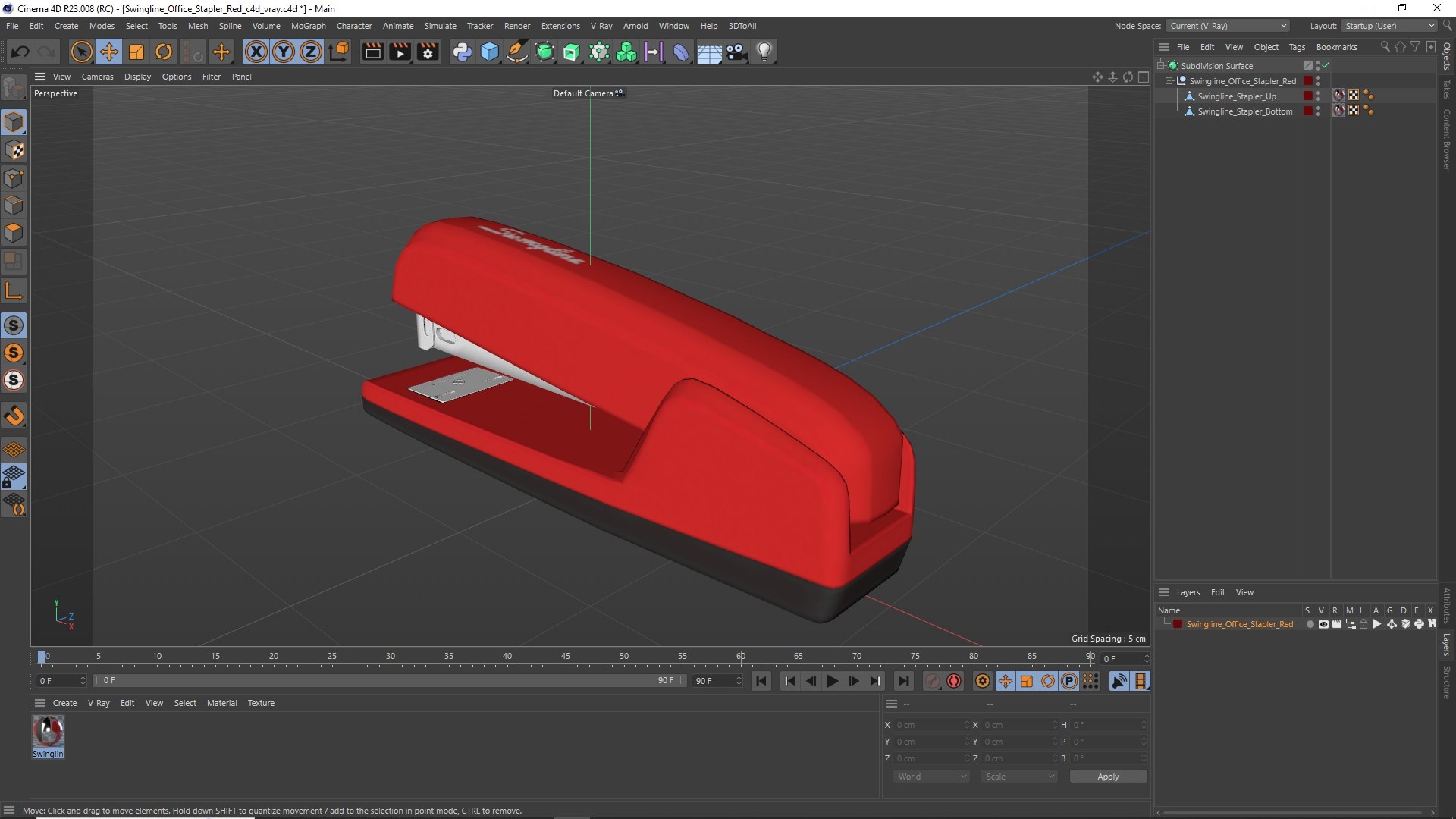Select the Move tool in the toolbar
The image size is (1456, 819).
pyautogui.click(x=109, y=52)
